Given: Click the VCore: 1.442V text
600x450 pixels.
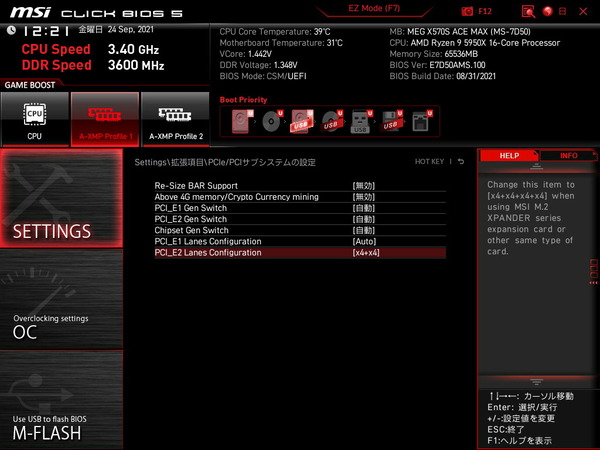Looking at the screenshot, I should 246,54.
